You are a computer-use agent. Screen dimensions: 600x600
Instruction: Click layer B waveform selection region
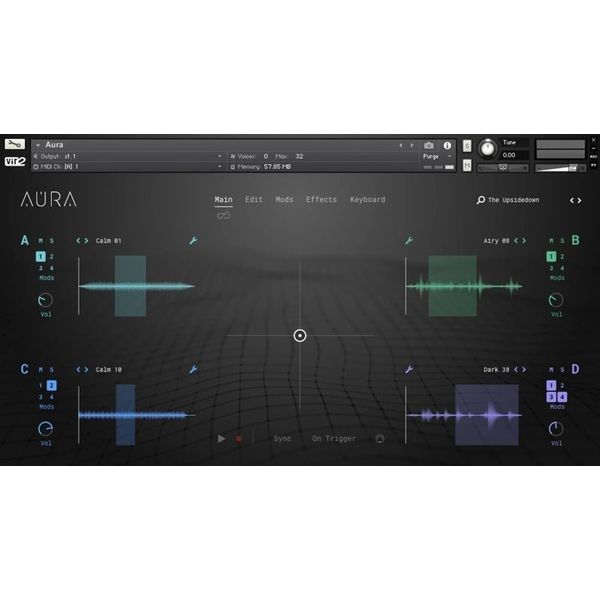tap(453, 286)
